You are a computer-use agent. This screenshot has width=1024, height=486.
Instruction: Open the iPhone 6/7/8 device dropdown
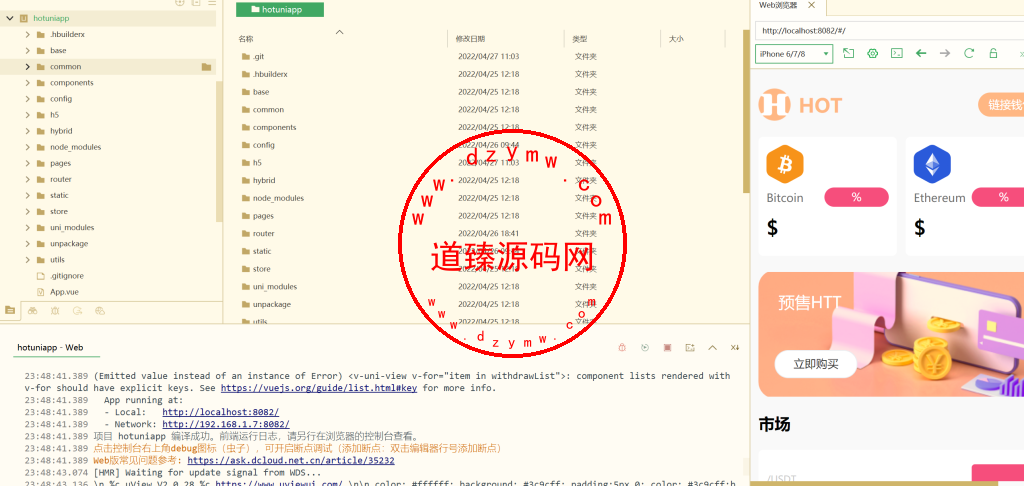coord(794,54)
